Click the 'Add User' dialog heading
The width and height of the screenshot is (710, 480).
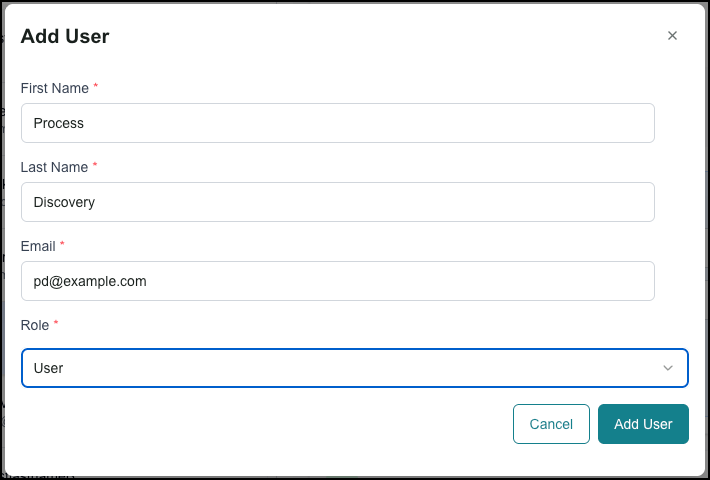65,36
